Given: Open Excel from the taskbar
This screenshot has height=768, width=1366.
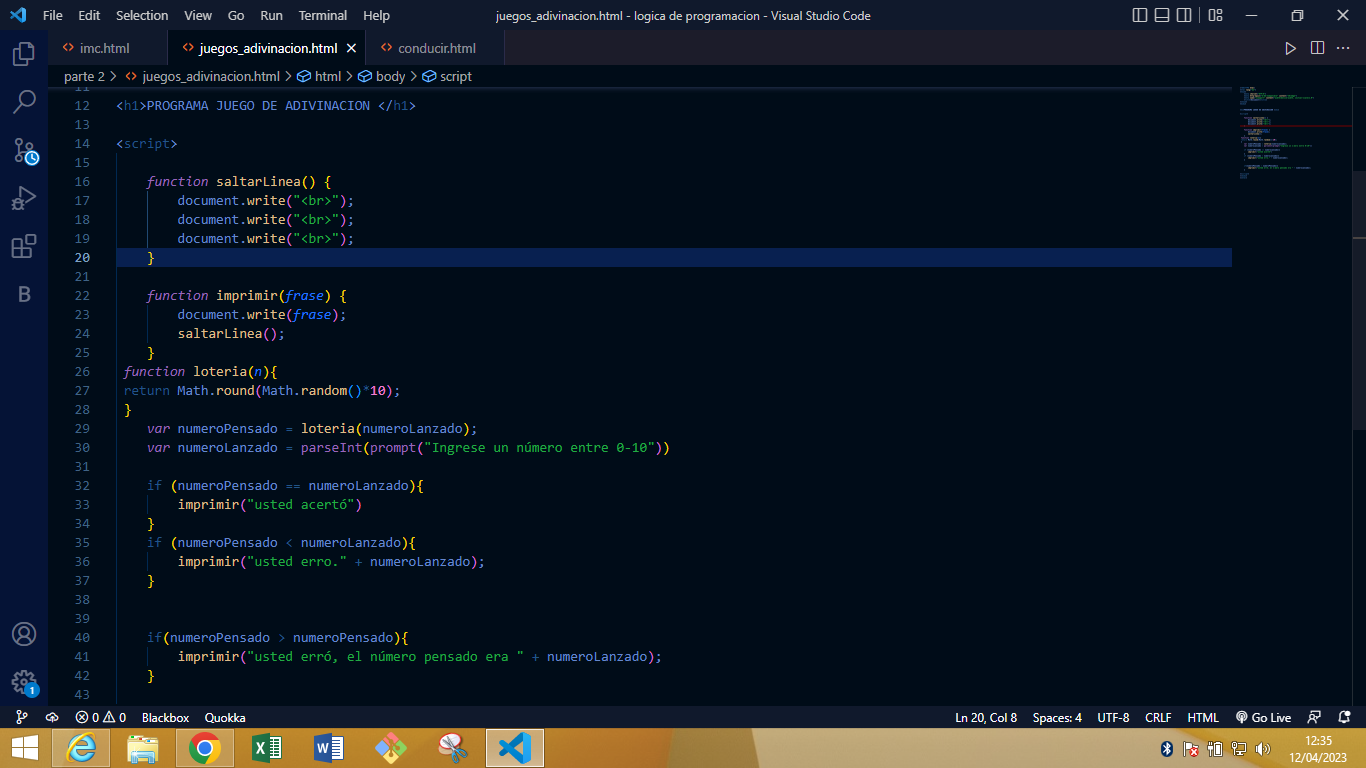Looking at the screenshot, I should pos(267,748).
